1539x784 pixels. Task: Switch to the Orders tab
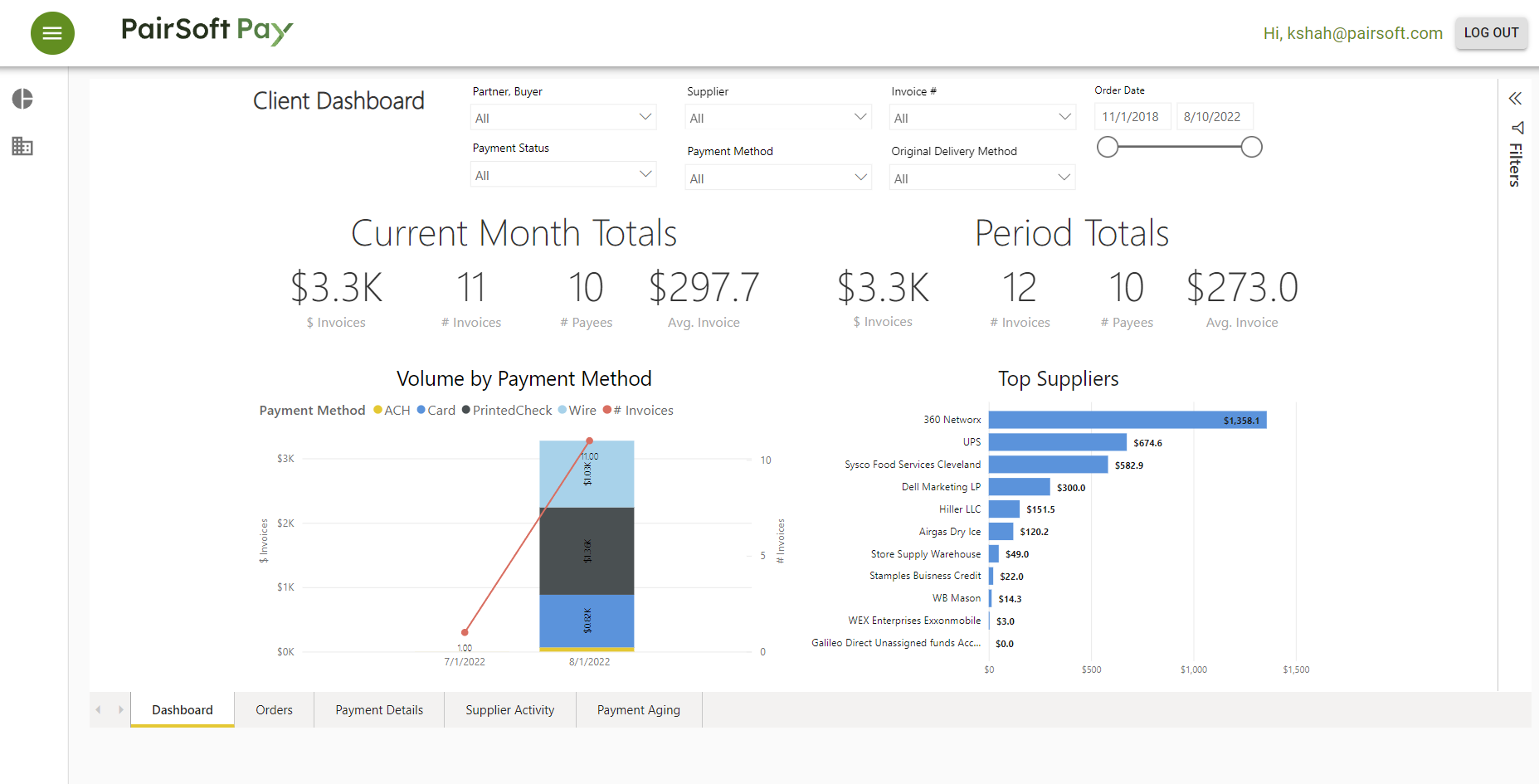274,709
